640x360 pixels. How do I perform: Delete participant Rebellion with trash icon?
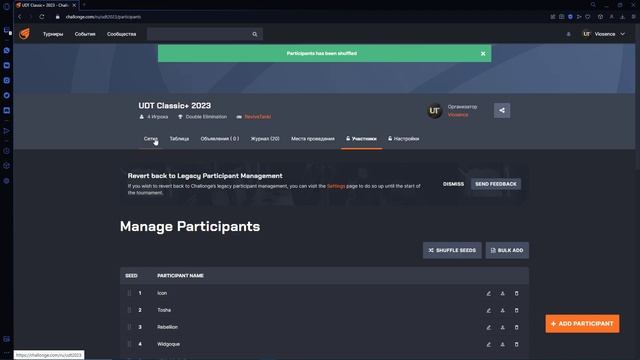(516, 327)
